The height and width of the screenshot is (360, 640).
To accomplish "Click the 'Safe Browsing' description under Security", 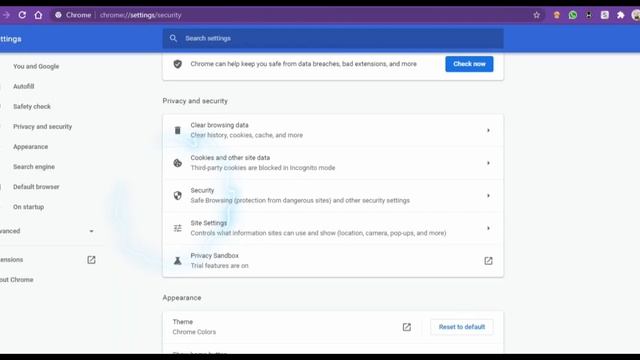I will click(300, 200).
